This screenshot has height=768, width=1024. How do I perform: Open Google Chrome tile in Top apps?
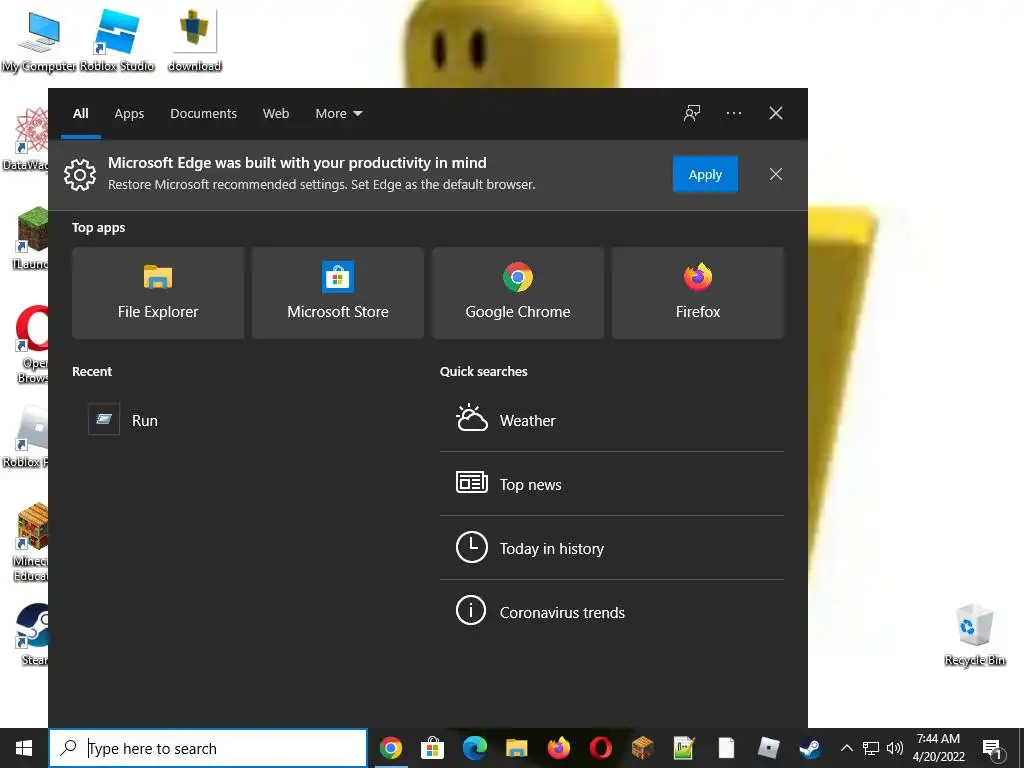point(518,293)
